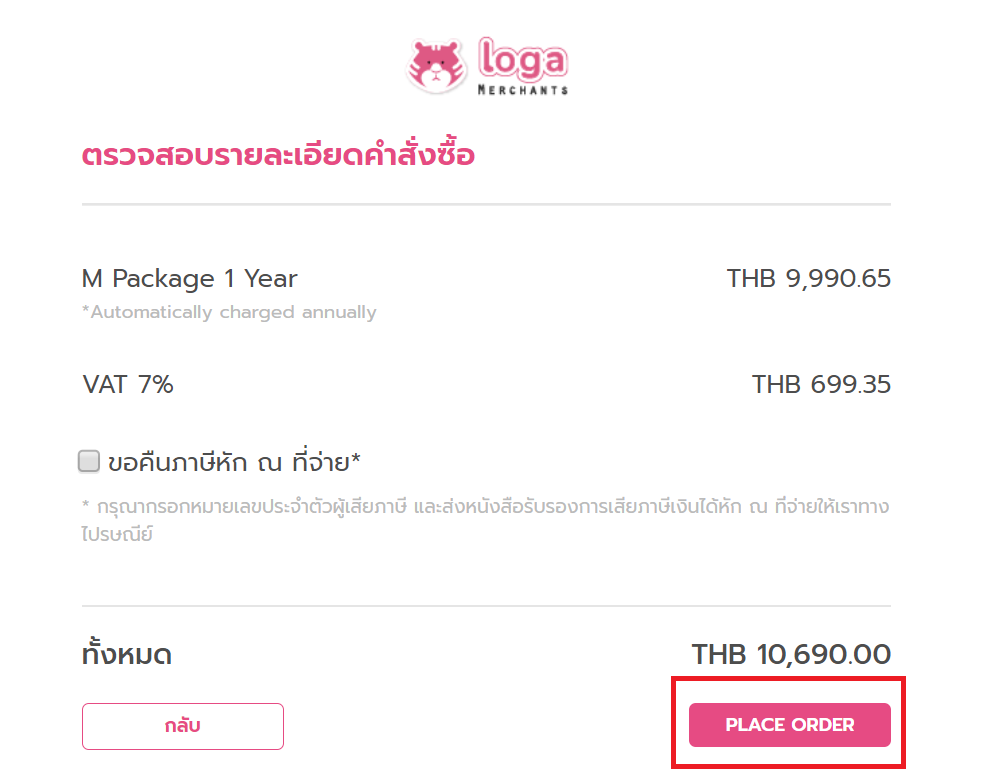
Task: Click the asterisk starting the grey footnote
Action: (x=86, y=504)
